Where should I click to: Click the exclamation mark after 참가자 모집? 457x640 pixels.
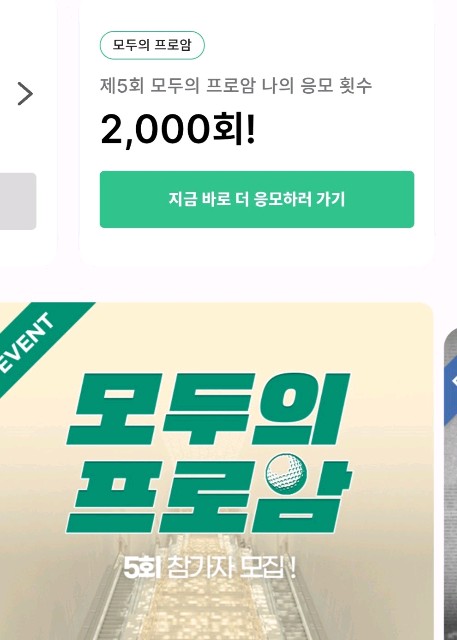(291, 567)
